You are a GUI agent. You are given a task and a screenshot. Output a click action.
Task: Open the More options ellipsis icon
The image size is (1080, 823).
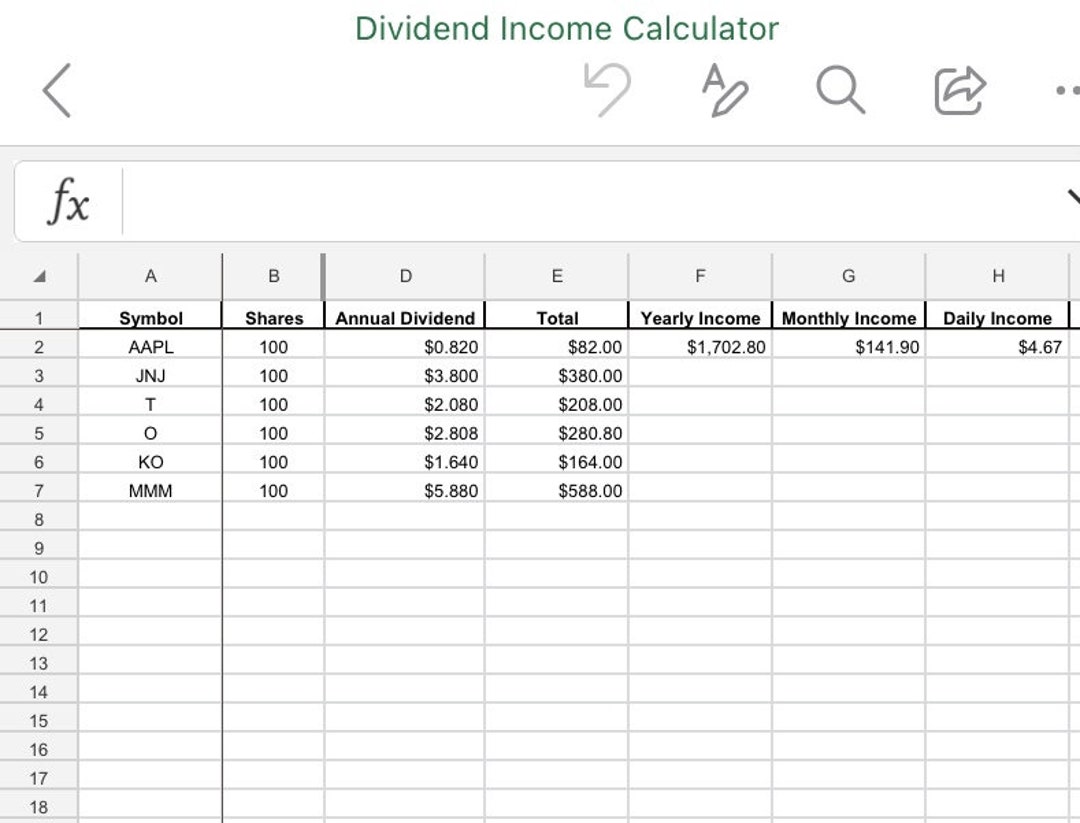(1066, 90)
